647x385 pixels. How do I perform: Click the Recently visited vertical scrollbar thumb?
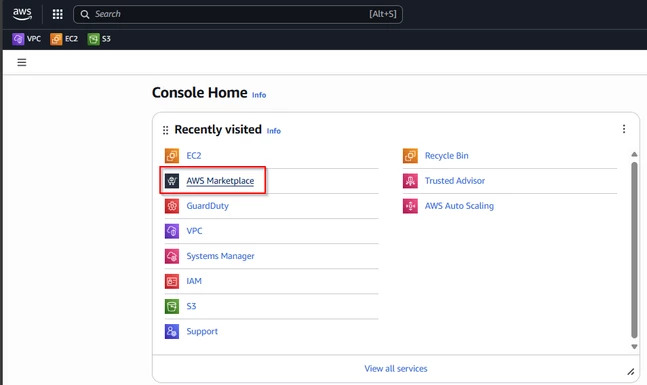point(634,250)
